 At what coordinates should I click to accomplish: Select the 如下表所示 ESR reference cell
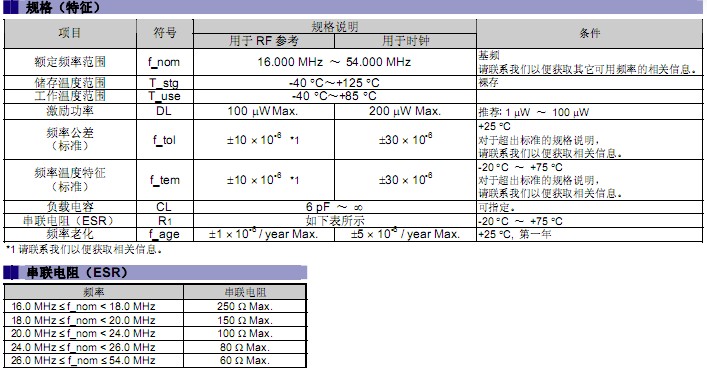click(335, 221)
